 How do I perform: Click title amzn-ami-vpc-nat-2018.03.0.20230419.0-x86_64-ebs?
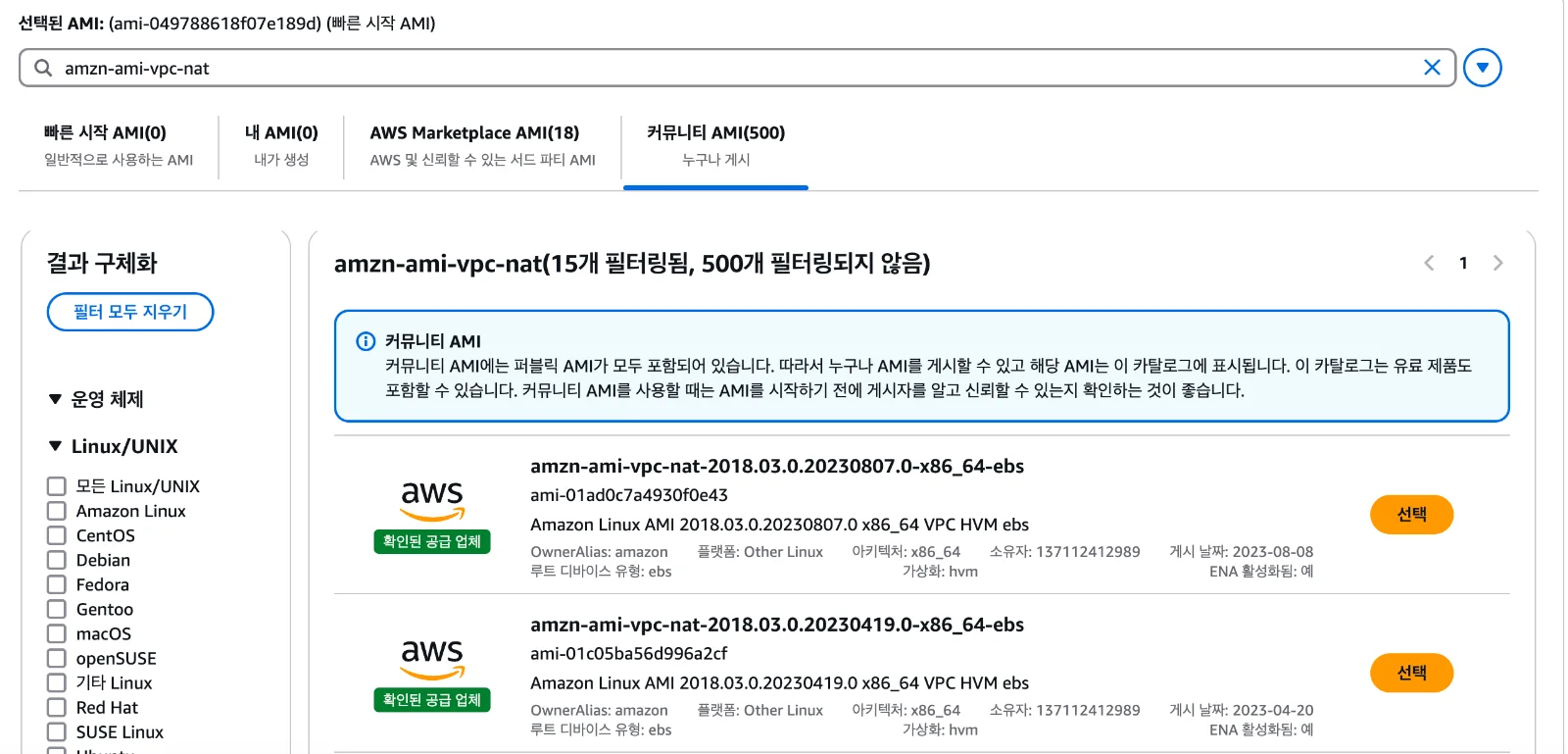coord(777,625)
